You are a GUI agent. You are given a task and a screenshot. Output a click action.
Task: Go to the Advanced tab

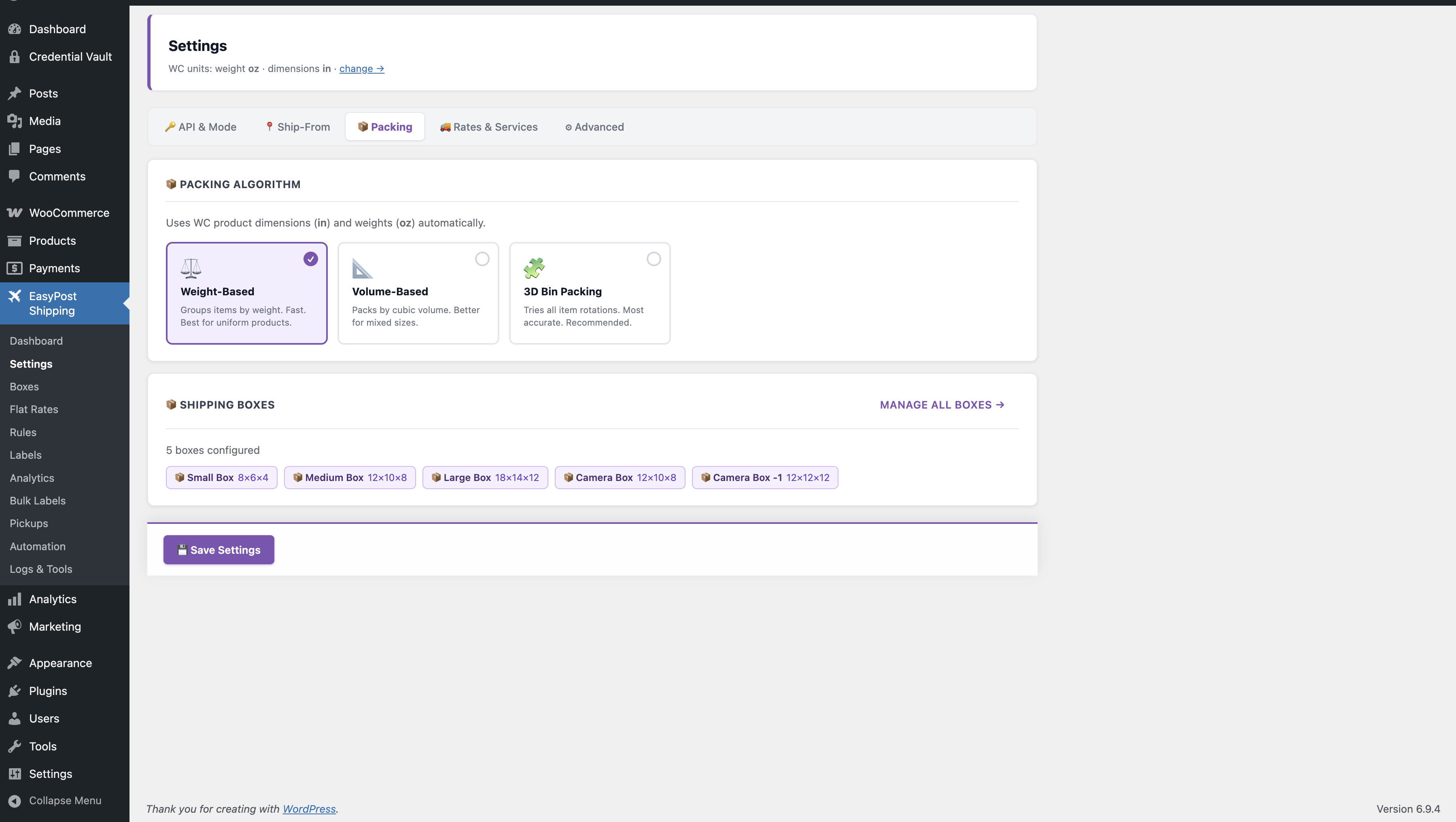coord(594,127)
